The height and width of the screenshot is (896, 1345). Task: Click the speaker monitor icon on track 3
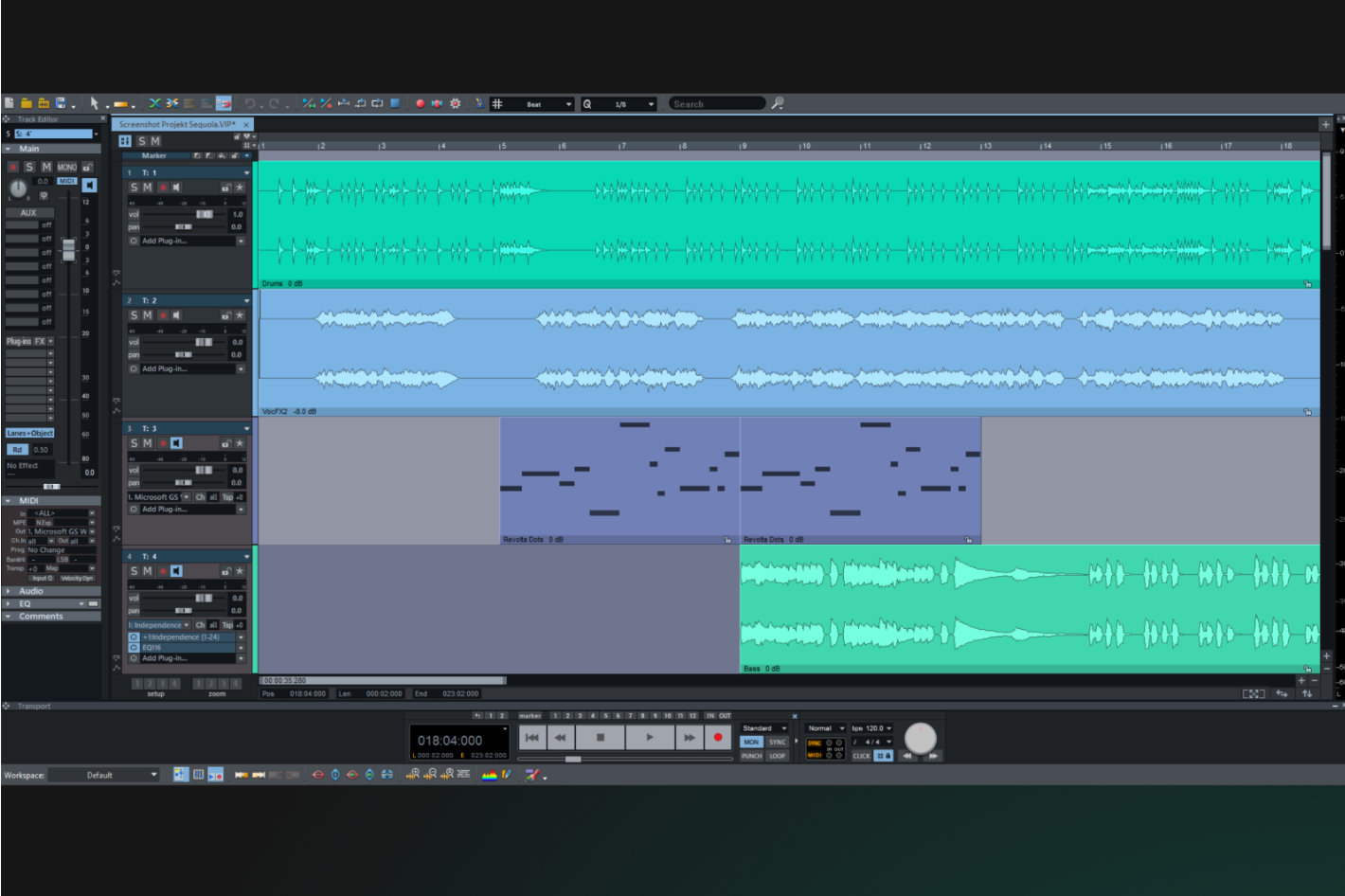tap(176, 443)
